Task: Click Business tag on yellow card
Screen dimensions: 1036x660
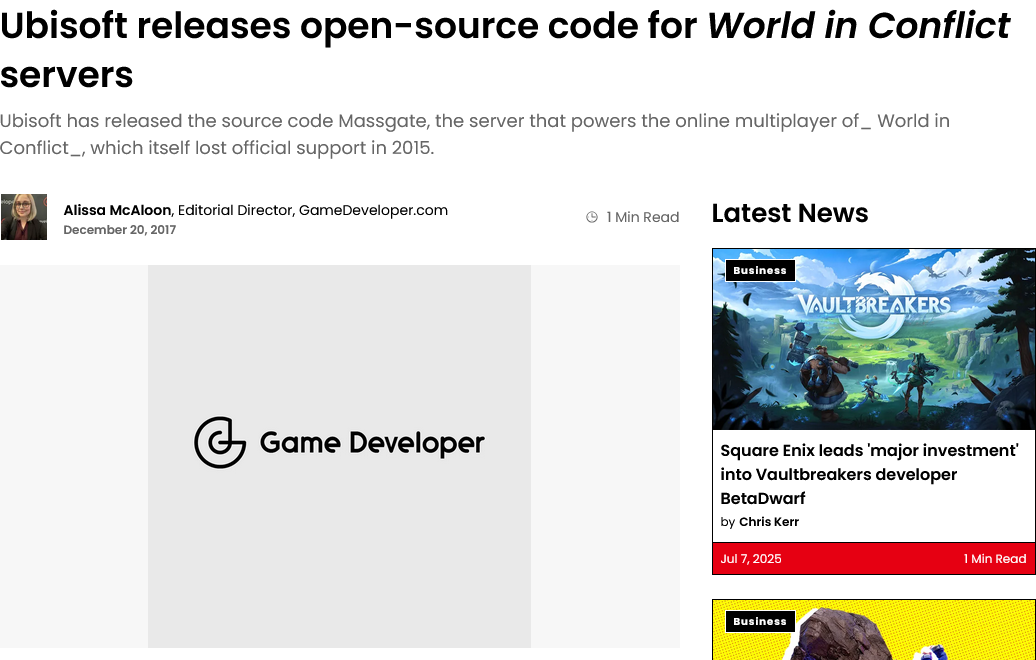Action: (x=760, y=621)
